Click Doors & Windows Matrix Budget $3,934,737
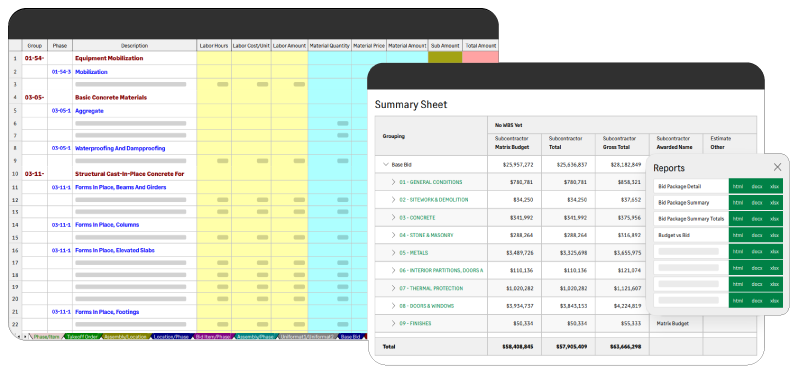 [x=519, y=306]
